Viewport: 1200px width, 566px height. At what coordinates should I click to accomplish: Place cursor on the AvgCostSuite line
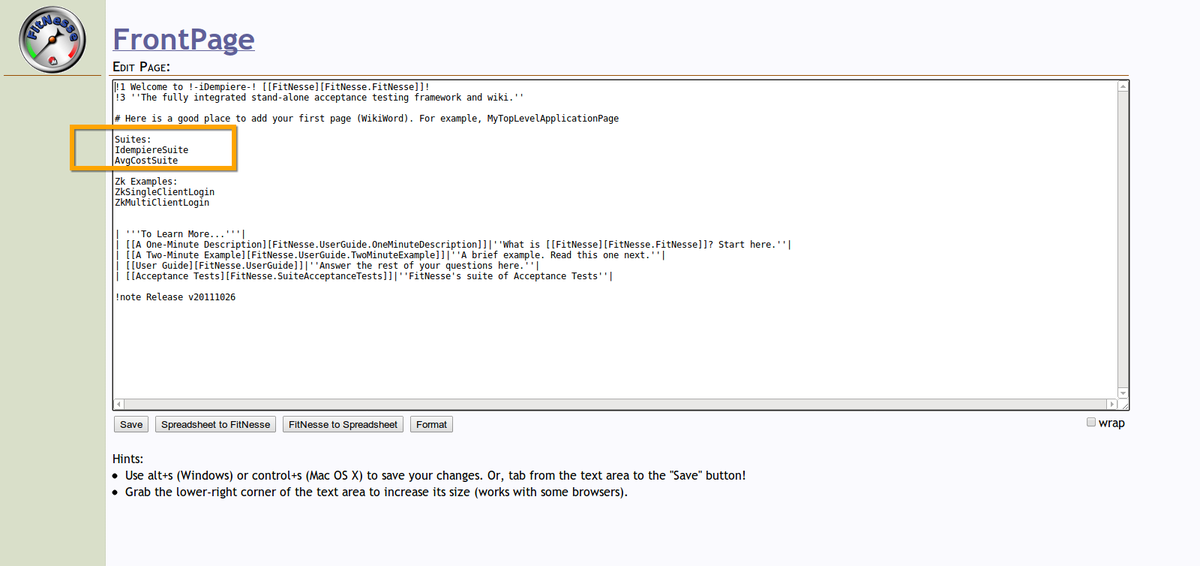pyautogui.click(x=146, y=160)
